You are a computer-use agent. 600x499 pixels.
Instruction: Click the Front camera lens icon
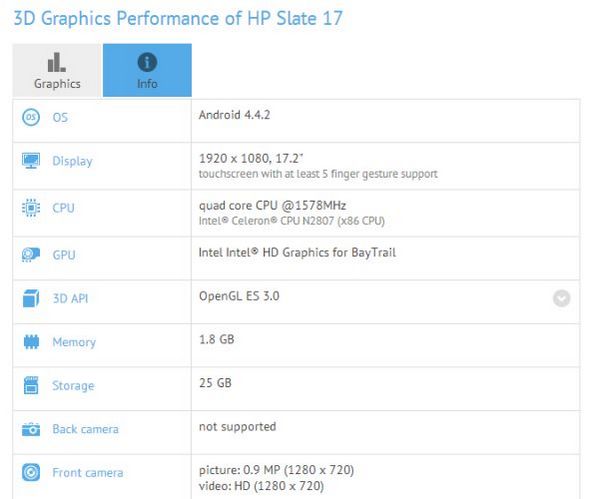click(30, 472)
